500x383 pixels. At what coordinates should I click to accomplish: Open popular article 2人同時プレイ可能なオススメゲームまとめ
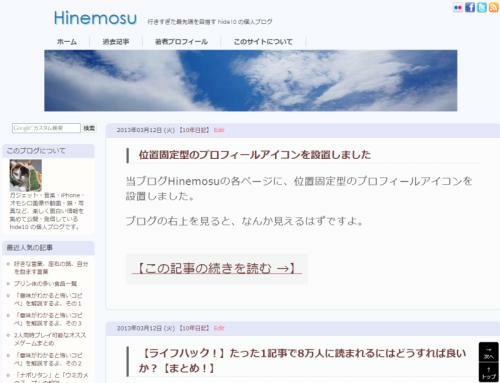(x=50, y=339)
